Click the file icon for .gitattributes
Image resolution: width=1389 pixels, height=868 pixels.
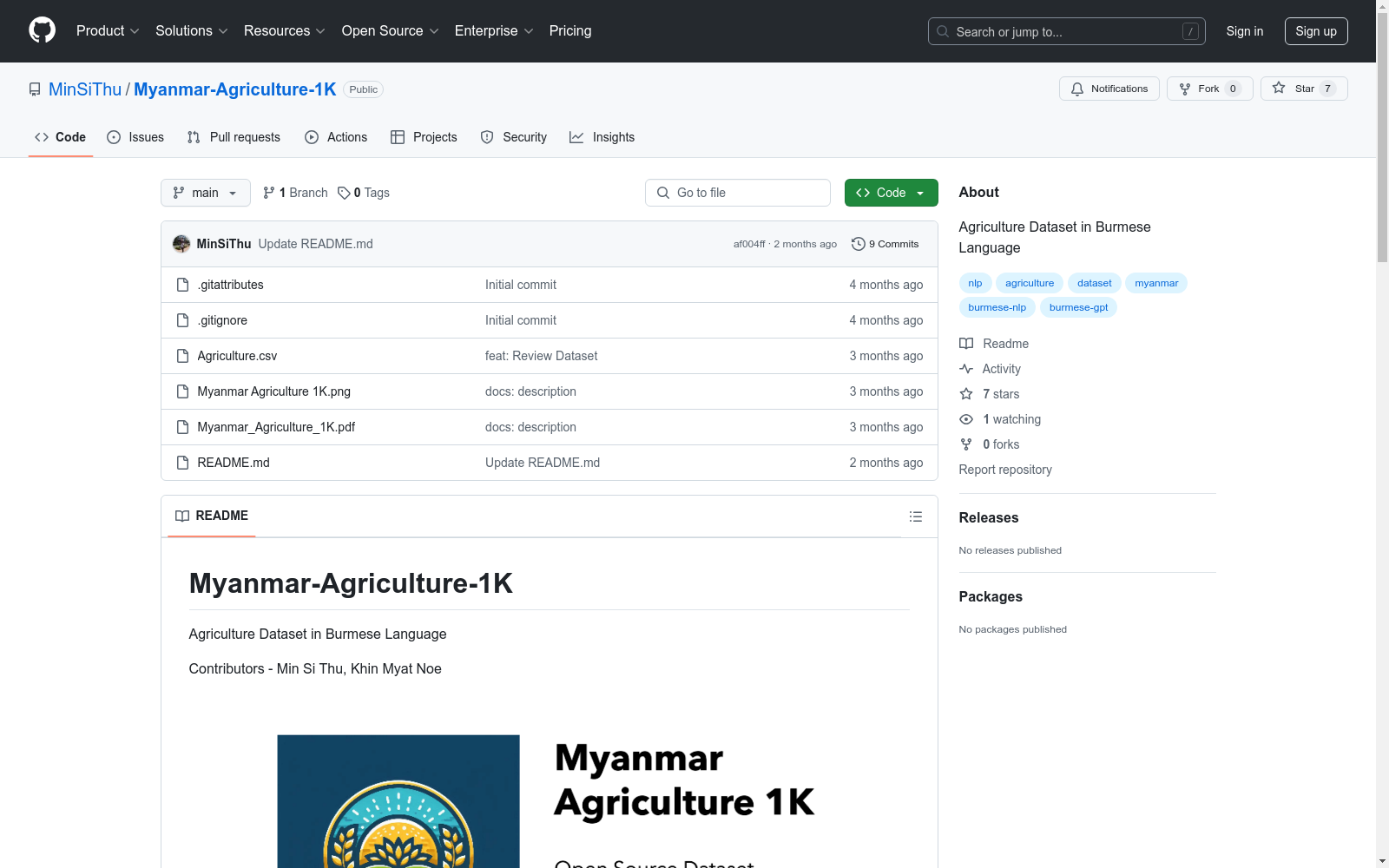[182, 285]
